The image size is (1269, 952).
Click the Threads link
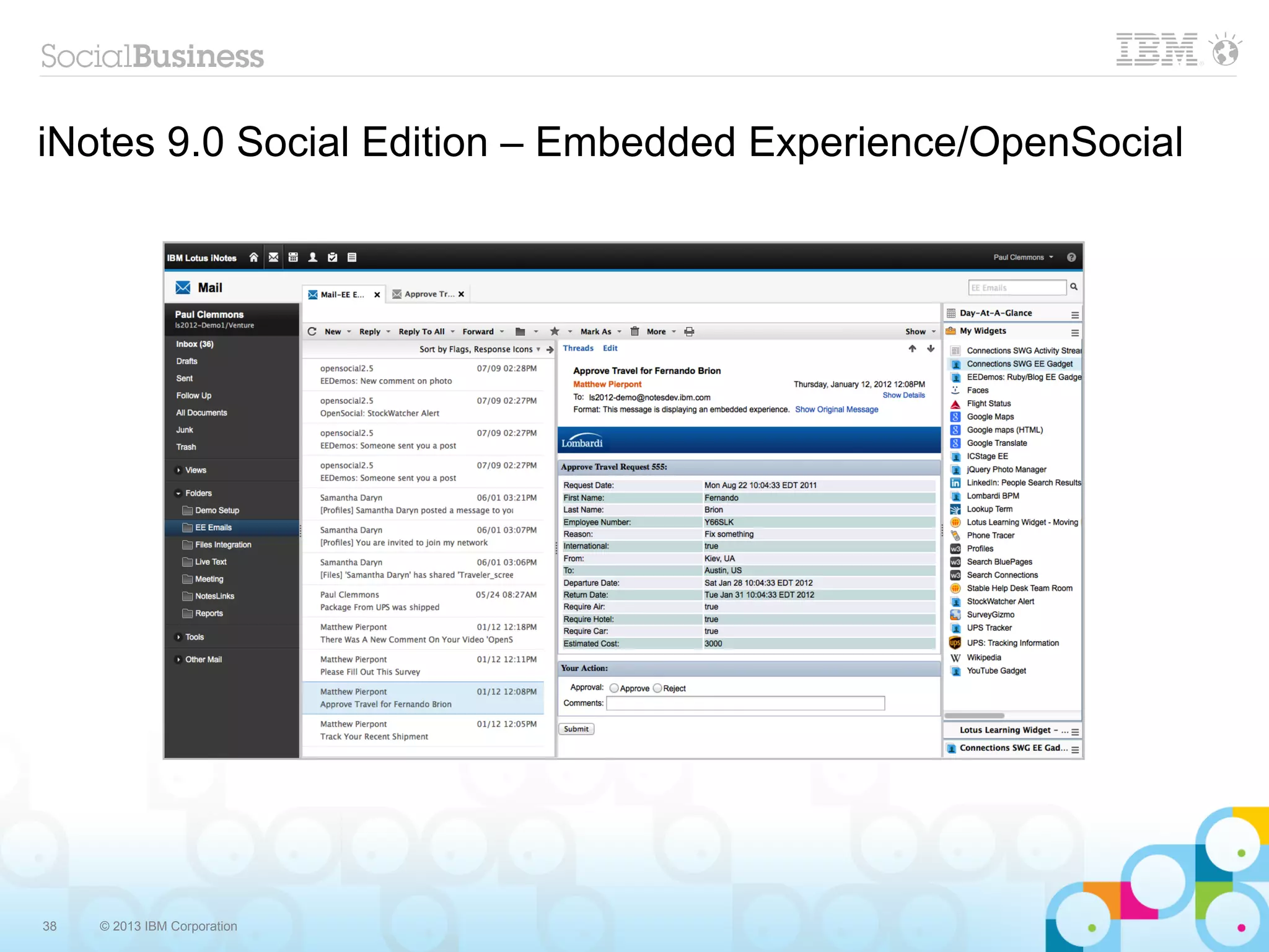pos(578,349)
